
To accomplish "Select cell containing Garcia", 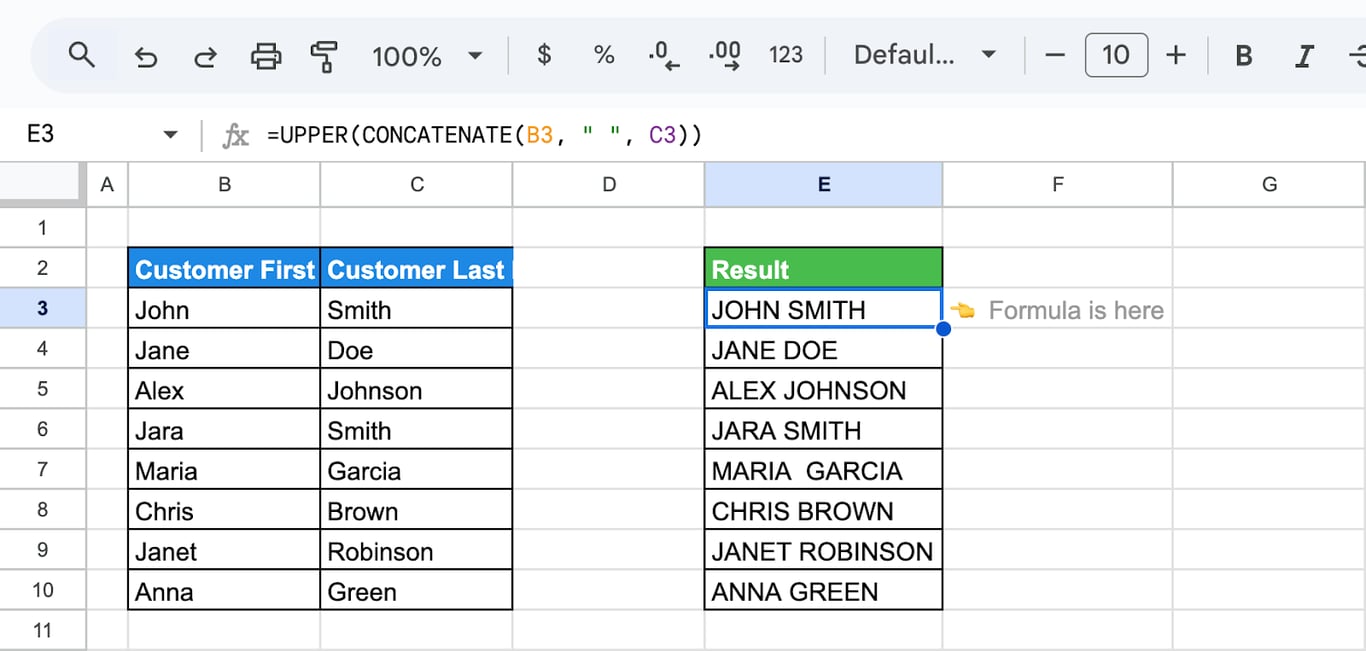I will pyautogui.click(x=417, y=469).
